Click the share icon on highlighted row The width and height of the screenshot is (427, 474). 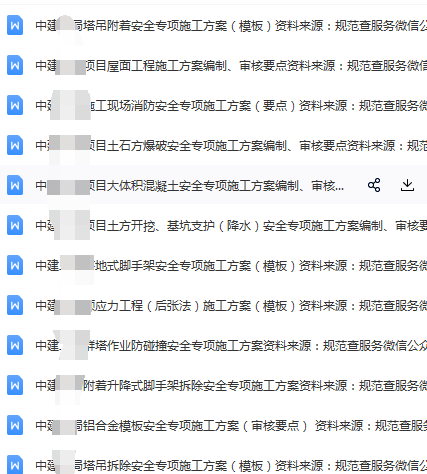tap(374, 185)
